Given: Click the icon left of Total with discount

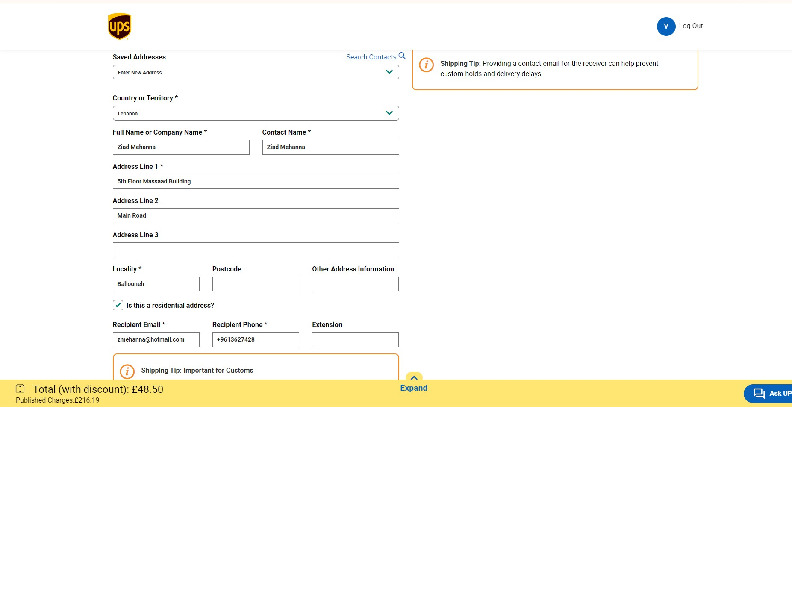Looking at the screenshot, I should 21,388.
